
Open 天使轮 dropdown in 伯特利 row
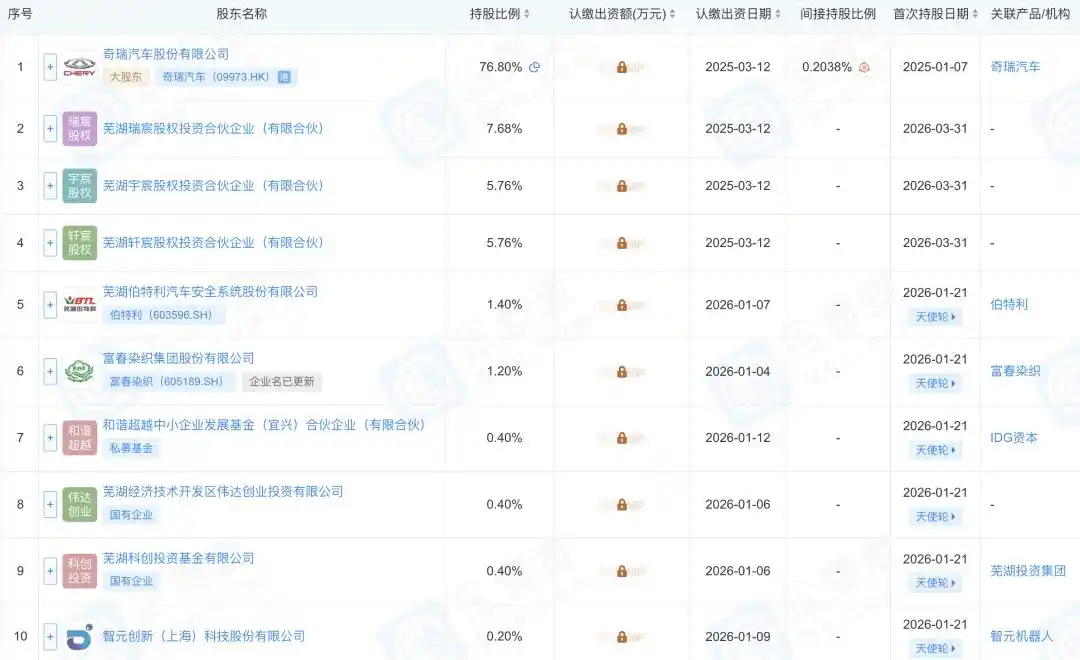click(x=935, y=317)
